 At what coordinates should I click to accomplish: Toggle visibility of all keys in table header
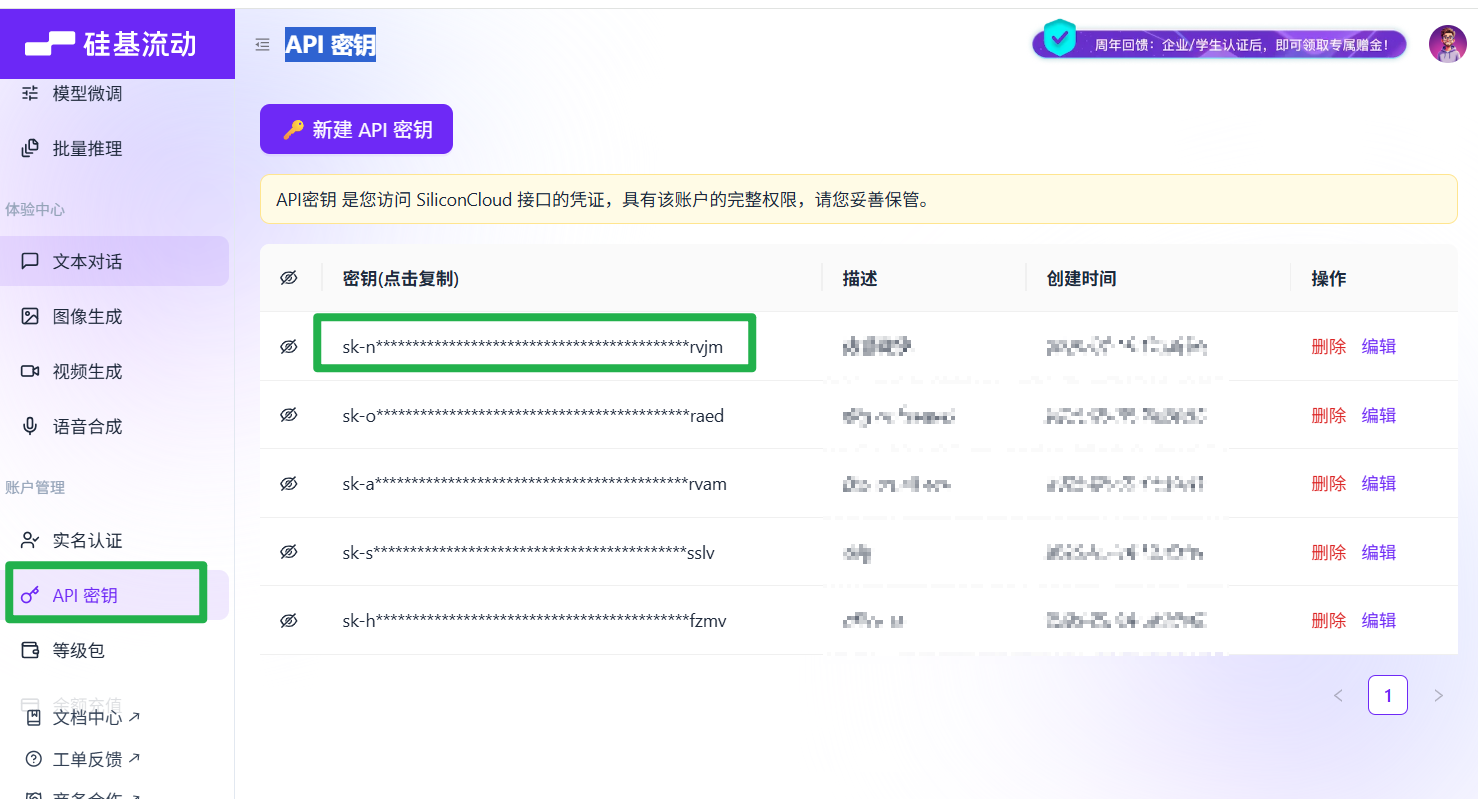tap(289, 278)
